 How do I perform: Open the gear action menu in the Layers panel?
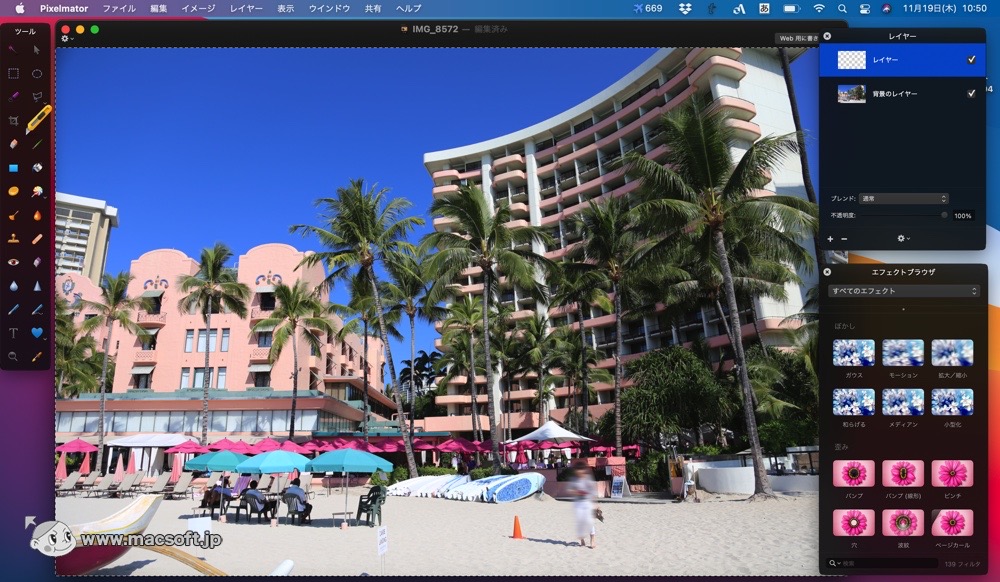pyautogui.click(x=902, y=238)
